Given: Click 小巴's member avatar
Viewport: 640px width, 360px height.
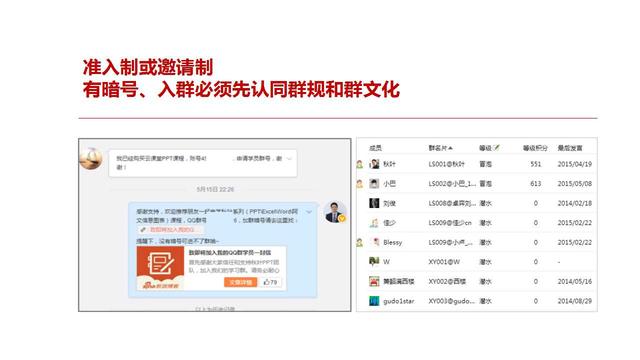Looking at the screenshot, I should [x=374, y=184].
